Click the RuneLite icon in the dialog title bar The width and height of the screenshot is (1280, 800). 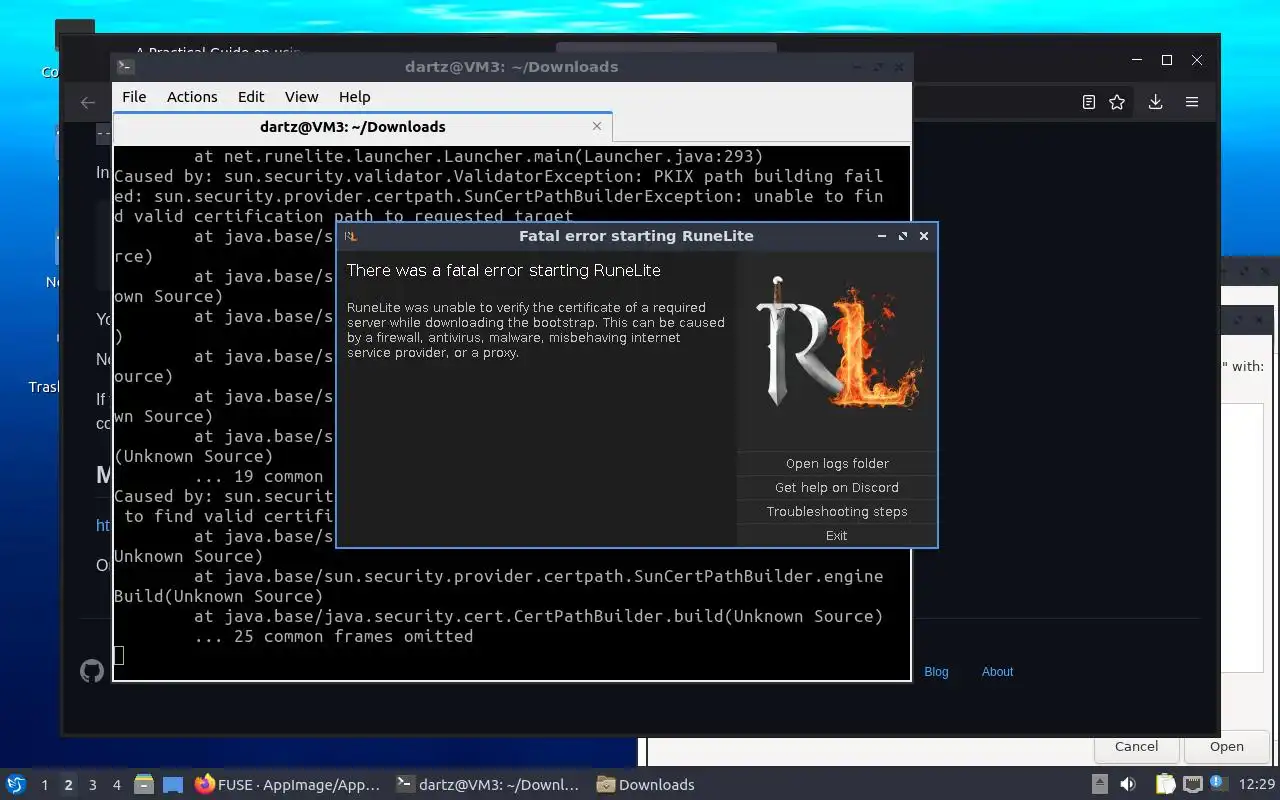351,236
